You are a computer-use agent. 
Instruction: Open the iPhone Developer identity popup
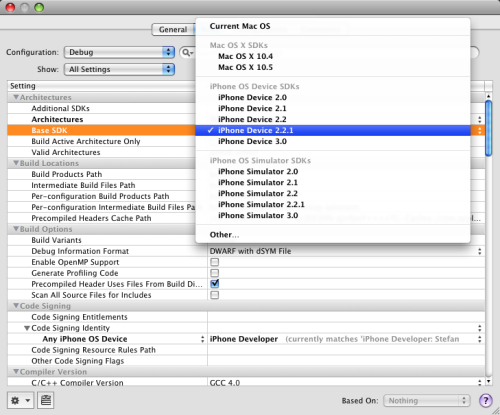coord(479,339)
